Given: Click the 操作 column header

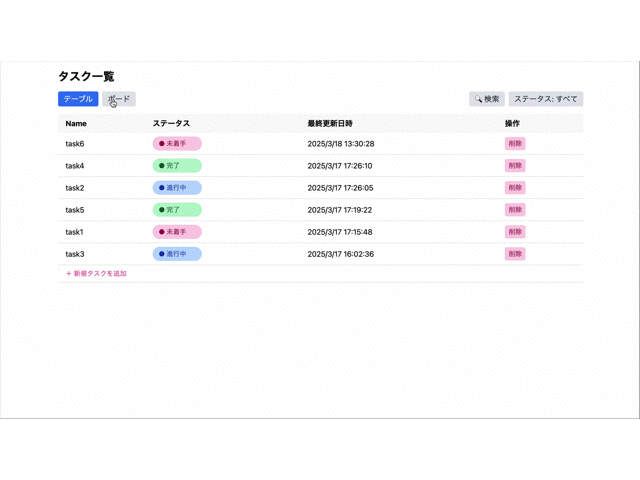Looking at the screenshot, I should (x=512, y=123).
